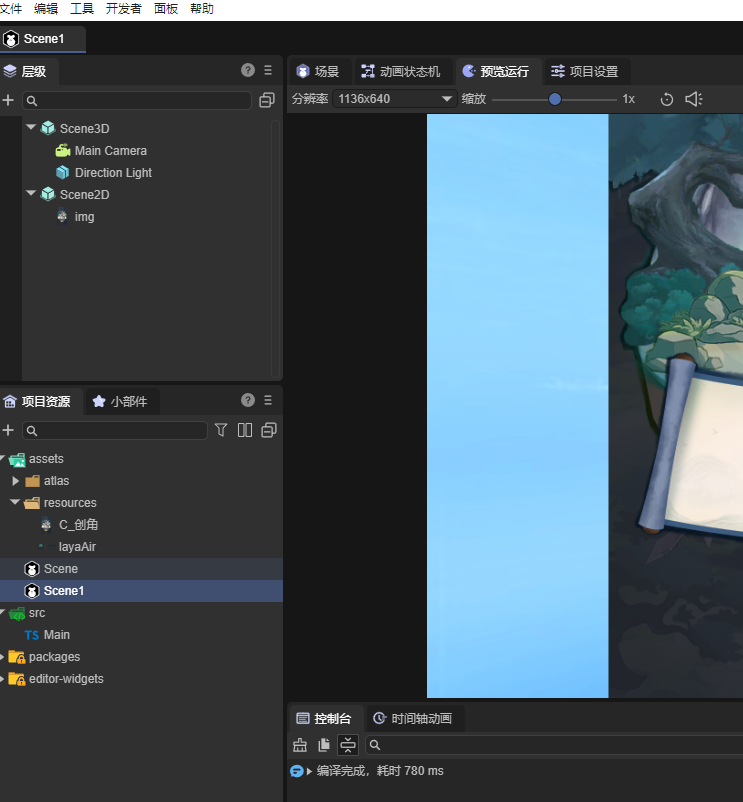The image size is (743, 802).
Task: Switch to the 动画状态机 tab
Action: 399,72
